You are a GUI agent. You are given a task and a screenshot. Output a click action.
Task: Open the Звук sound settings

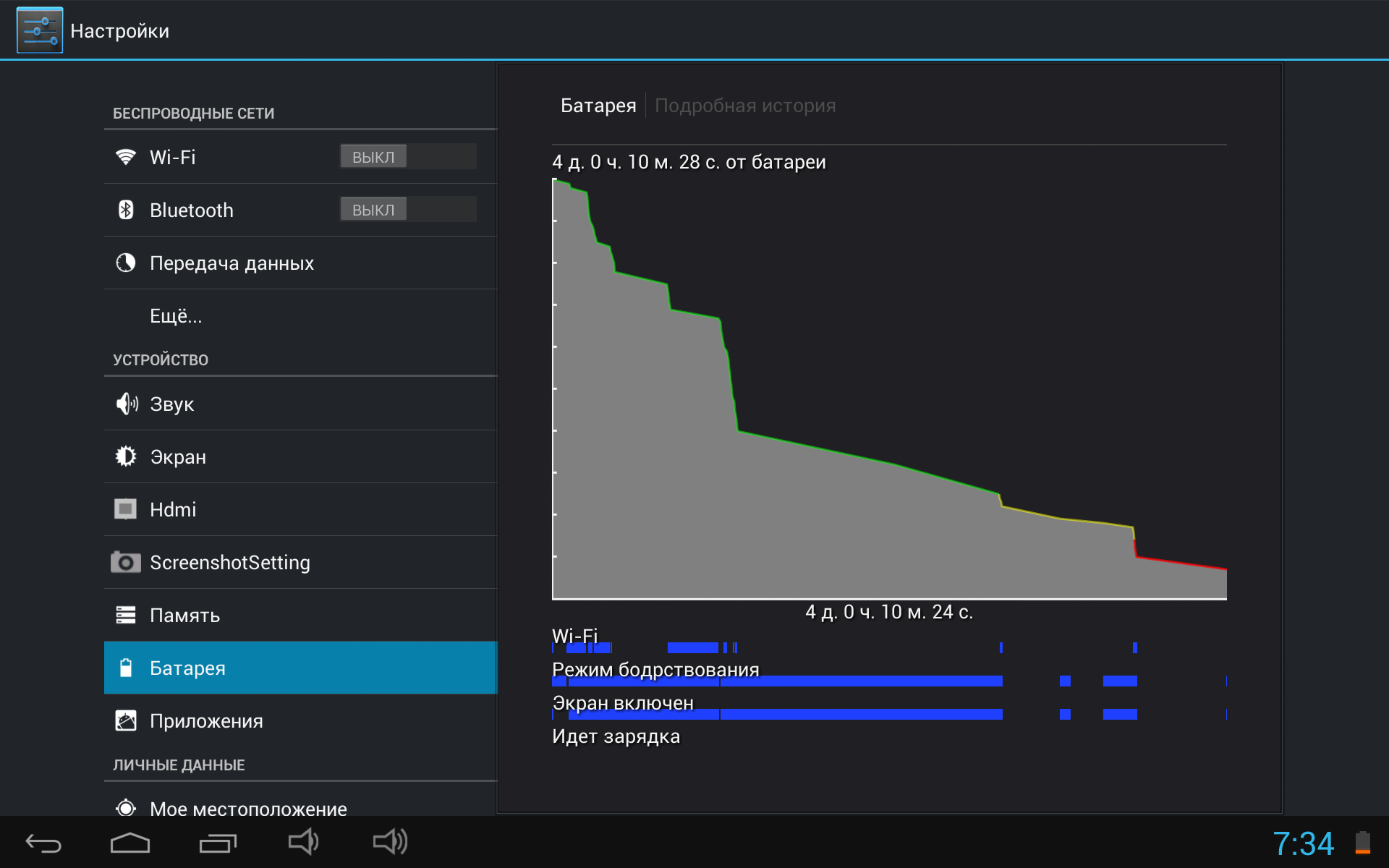172,404
